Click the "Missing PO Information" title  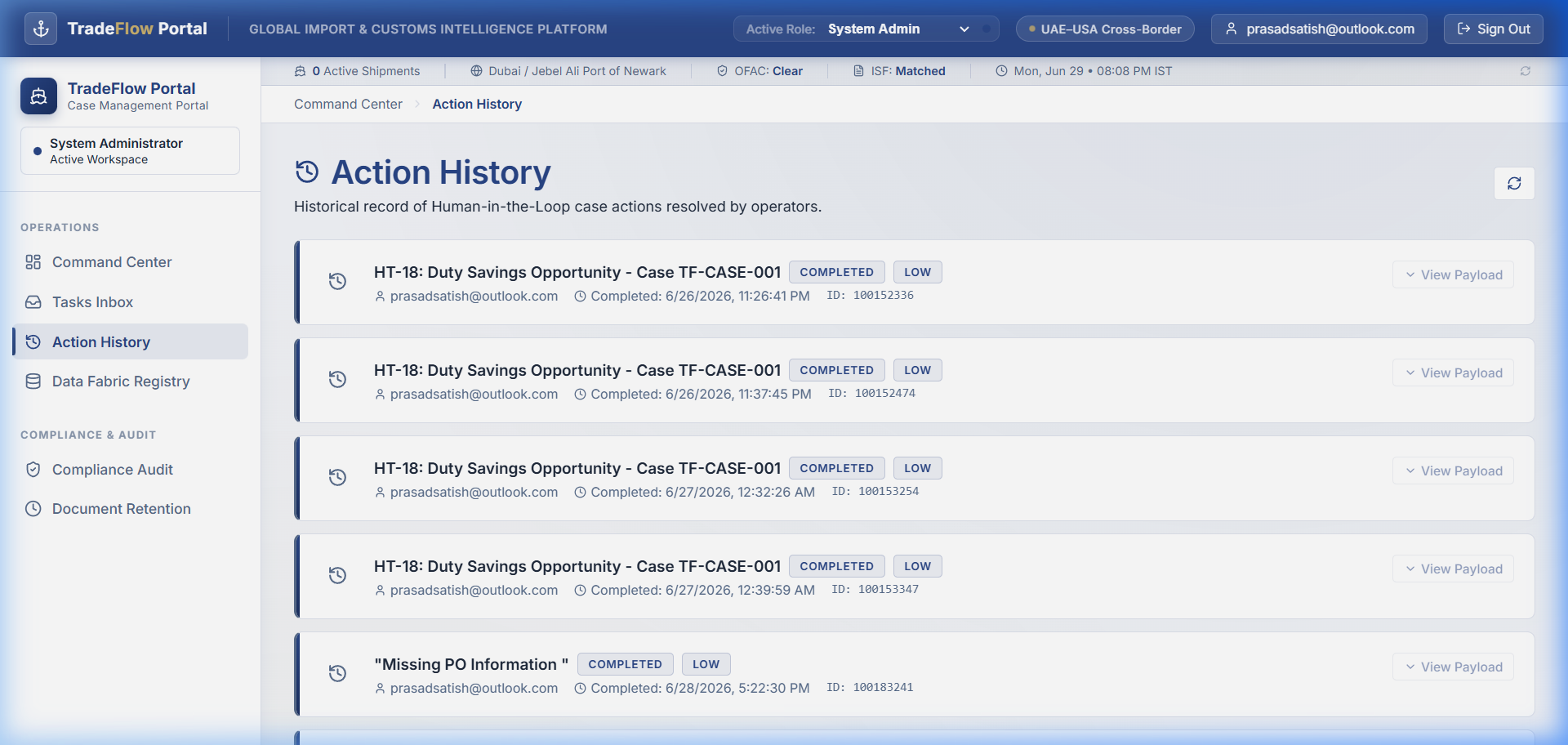471,664
